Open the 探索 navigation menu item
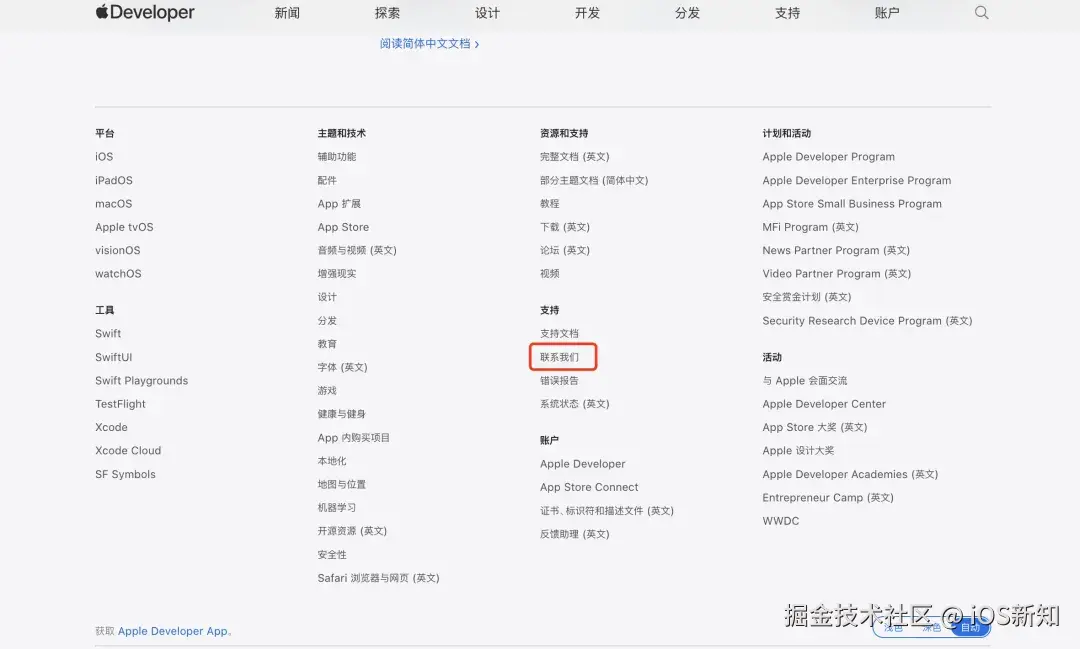Viewport: 1080px width, 649px height. [x=387, y=13]
